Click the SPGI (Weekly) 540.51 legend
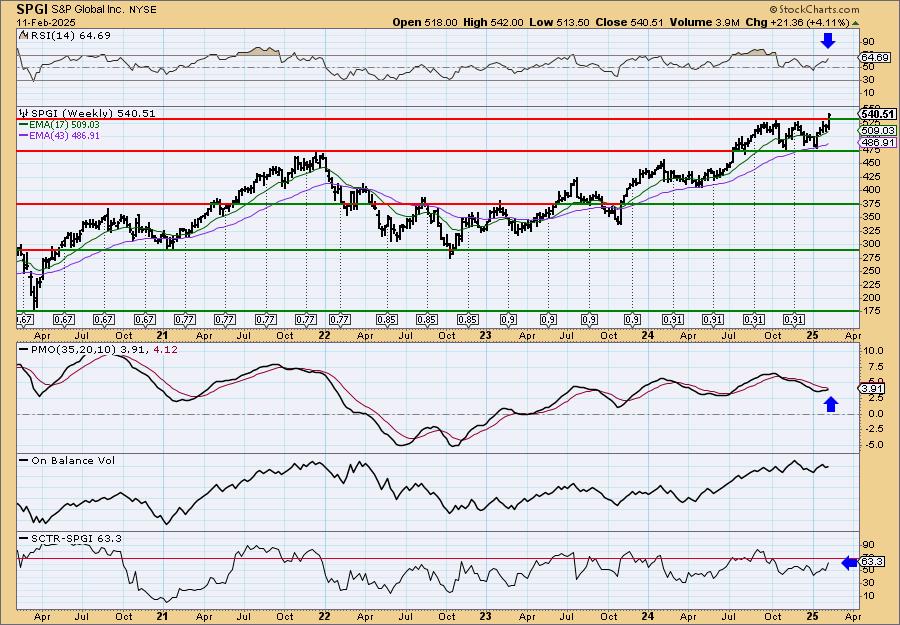The height and width of the screenshot is (625, 900). click(93, 114)
